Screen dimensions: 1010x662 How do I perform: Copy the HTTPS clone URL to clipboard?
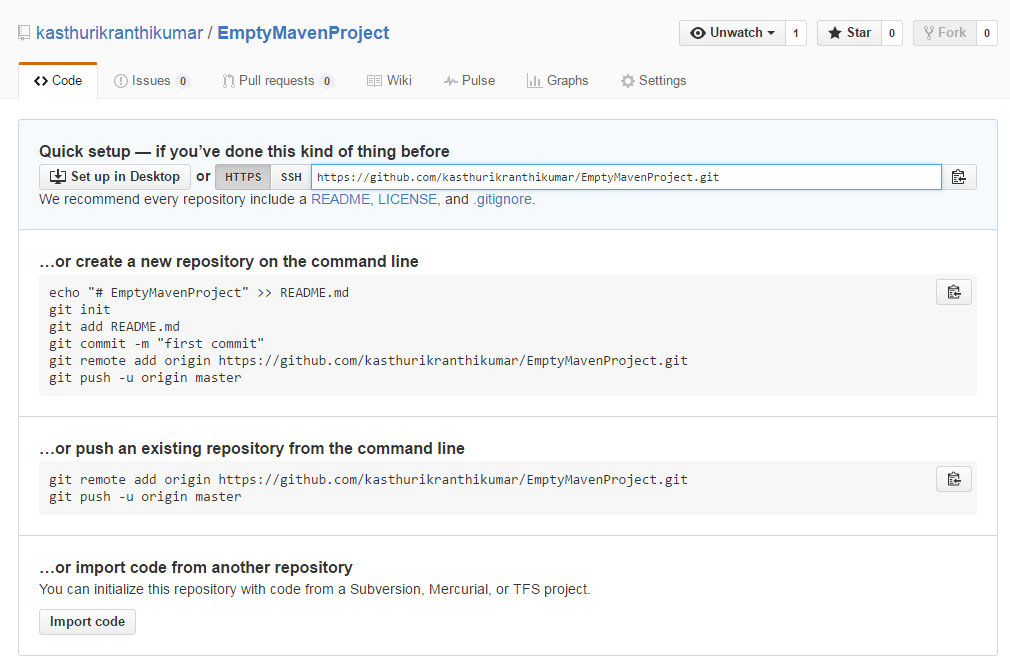coord(958,177)
